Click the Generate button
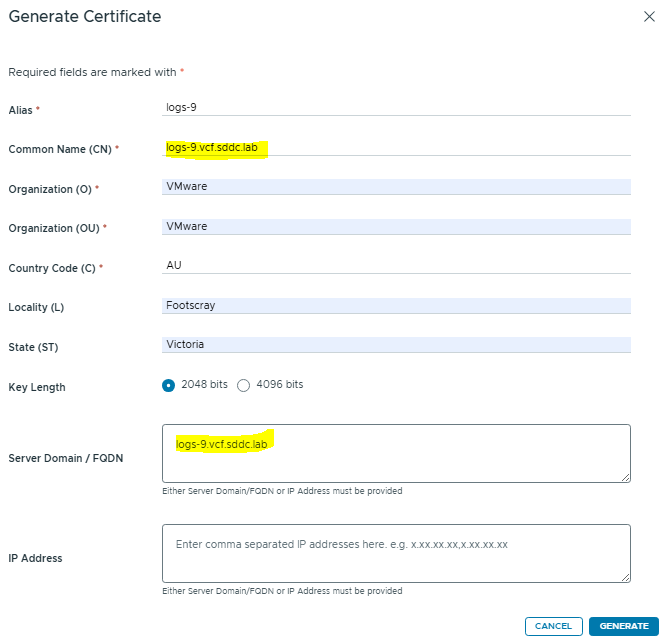672x643 pixels. [x=624, y=626]
